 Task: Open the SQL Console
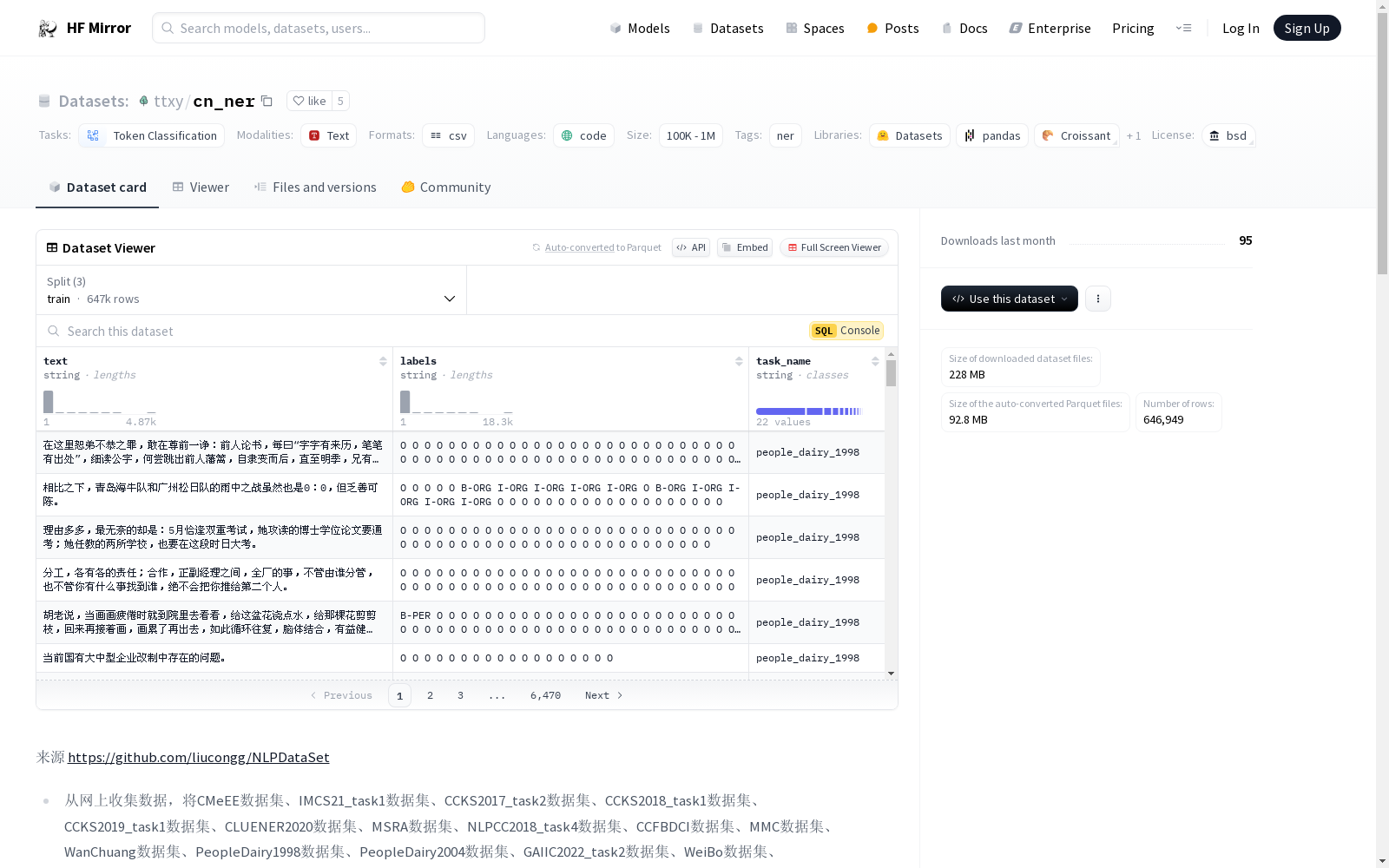846,331
